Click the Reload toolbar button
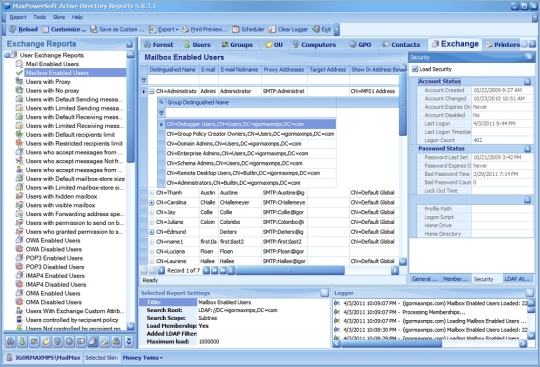Image resolution: width=540 pixels, height=367 pixels. pyautogui.click(x=23, y=30)
